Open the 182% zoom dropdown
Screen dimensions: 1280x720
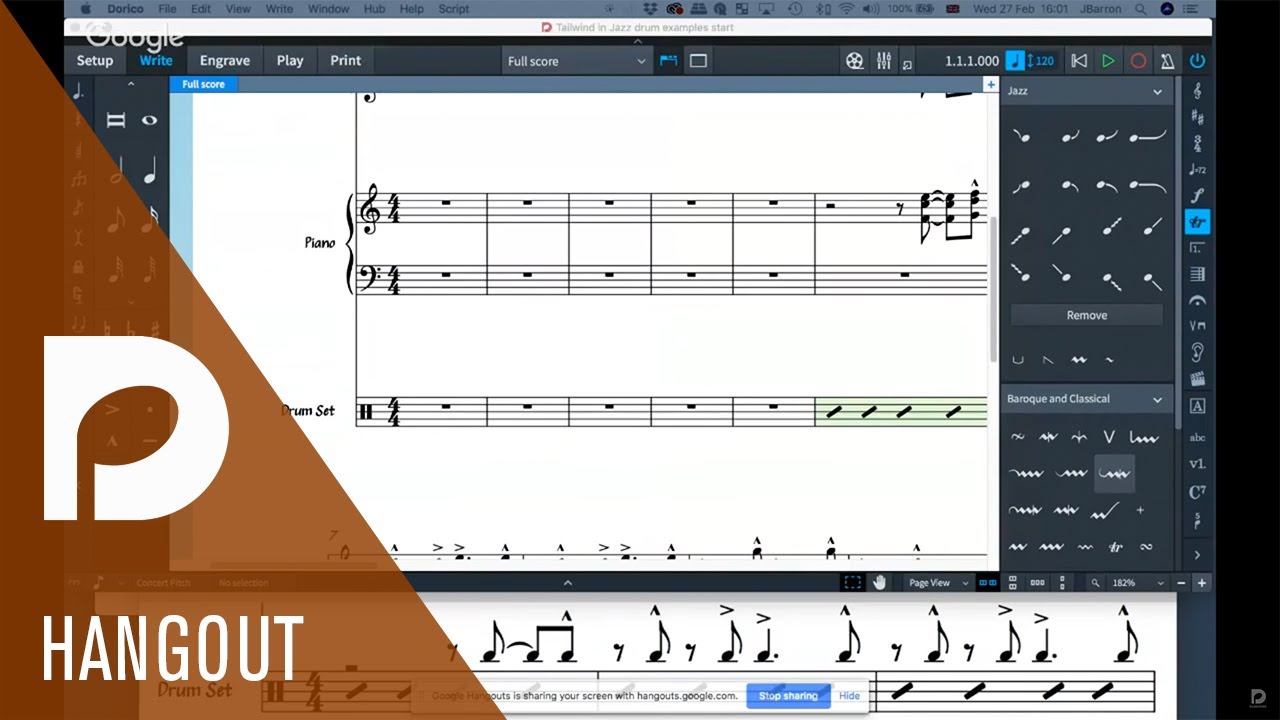click(x=1139, y=582)
